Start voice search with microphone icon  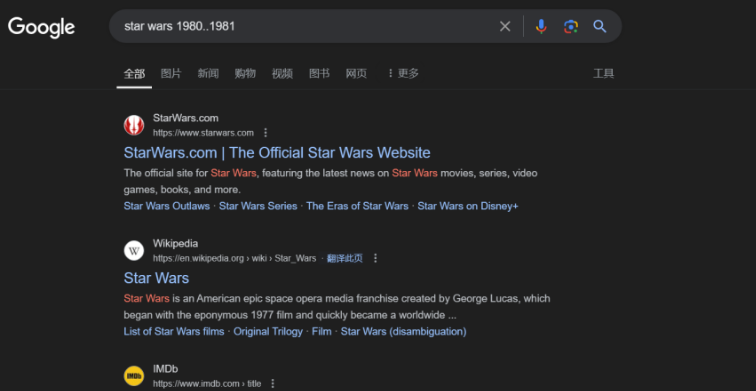[541, 27]
